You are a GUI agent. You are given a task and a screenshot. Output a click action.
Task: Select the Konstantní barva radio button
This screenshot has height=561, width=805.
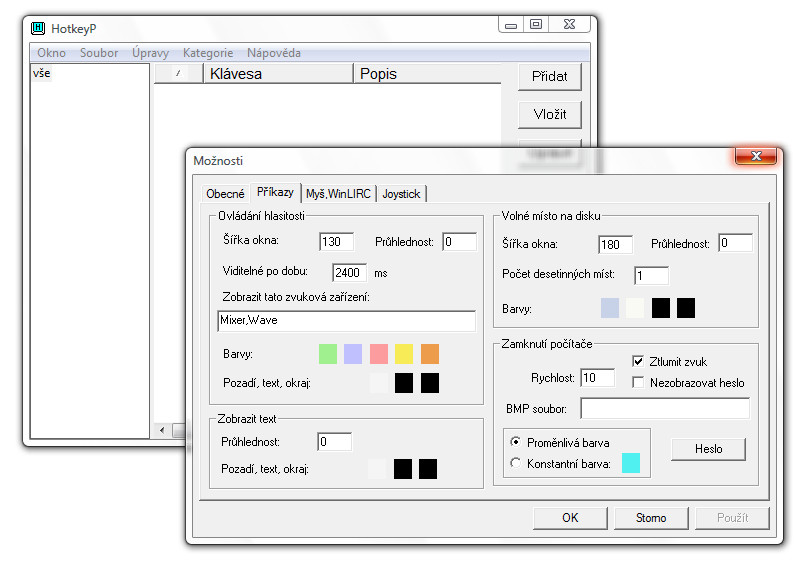515,462
